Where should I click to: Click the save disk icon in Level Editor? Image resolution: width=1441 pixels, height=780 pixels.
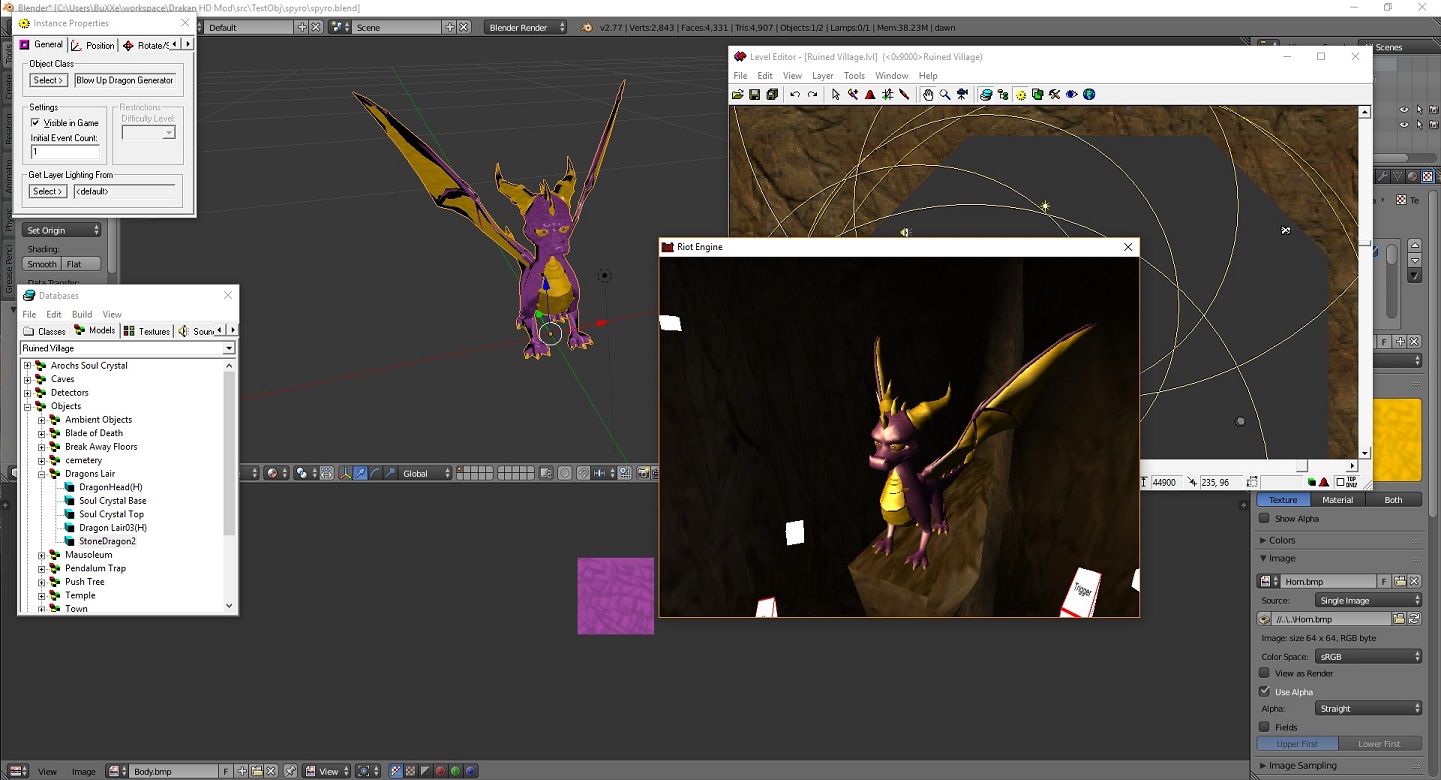pos(755,95)
